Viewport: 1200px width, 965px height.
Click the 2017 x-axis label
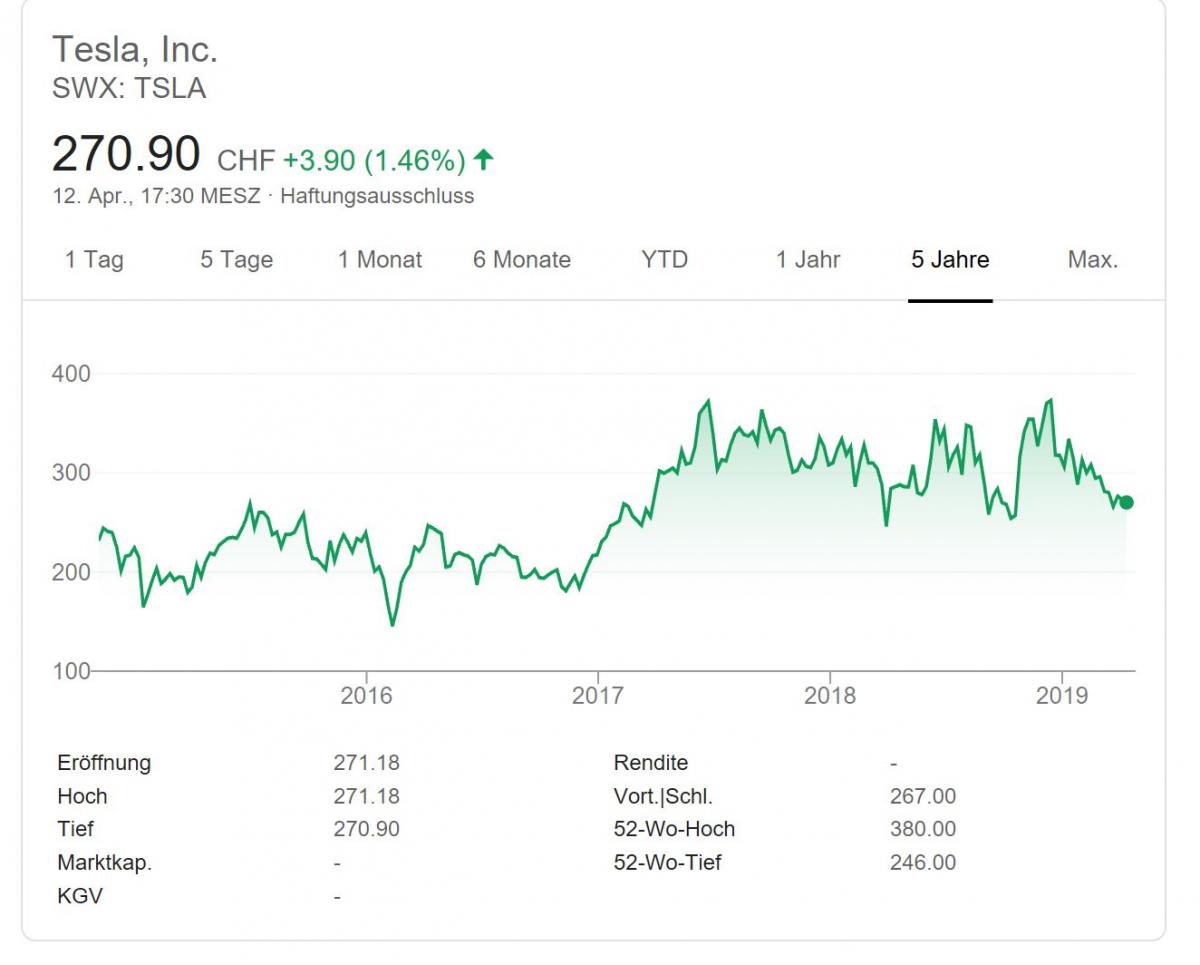pos(598,696)
